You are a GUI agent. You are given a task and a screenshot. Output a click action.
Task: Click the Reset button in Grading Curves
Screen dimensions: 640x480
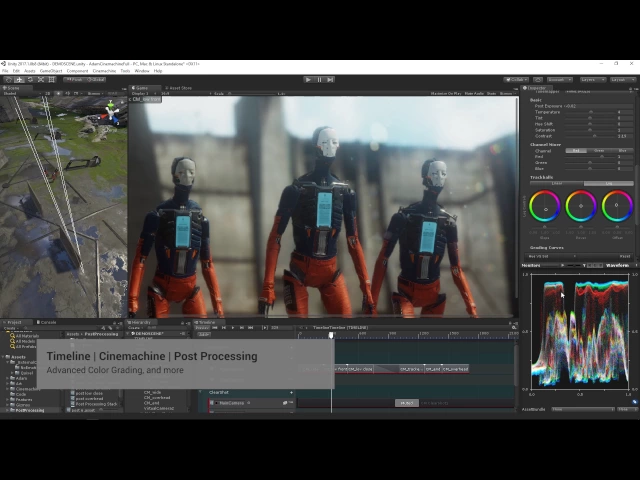624,256
